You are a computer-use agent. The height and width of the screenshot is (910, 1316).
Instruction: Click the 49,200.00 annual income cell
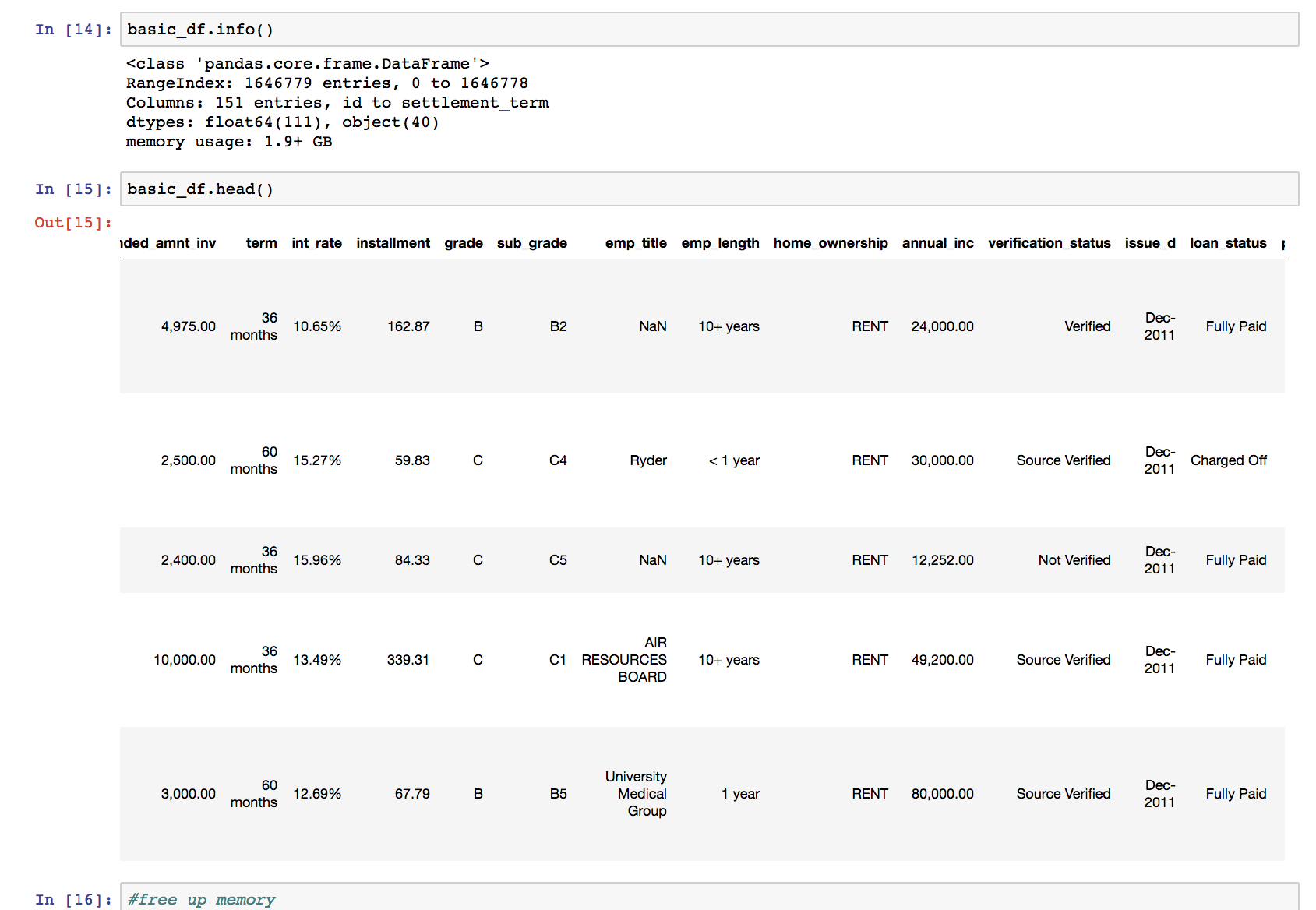pyautogui.click(x=943, y=660)
